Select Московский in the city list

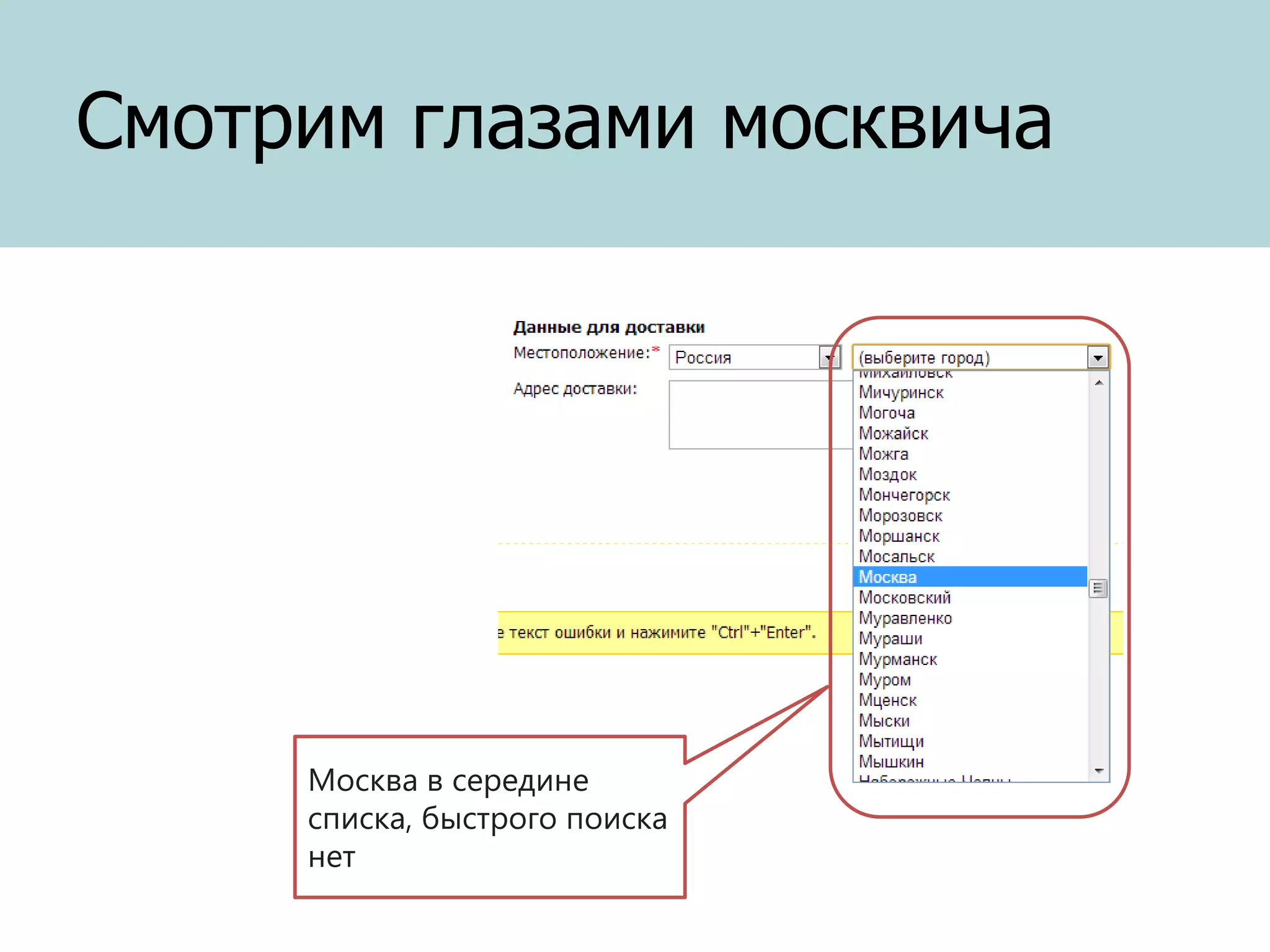[970, 597]
